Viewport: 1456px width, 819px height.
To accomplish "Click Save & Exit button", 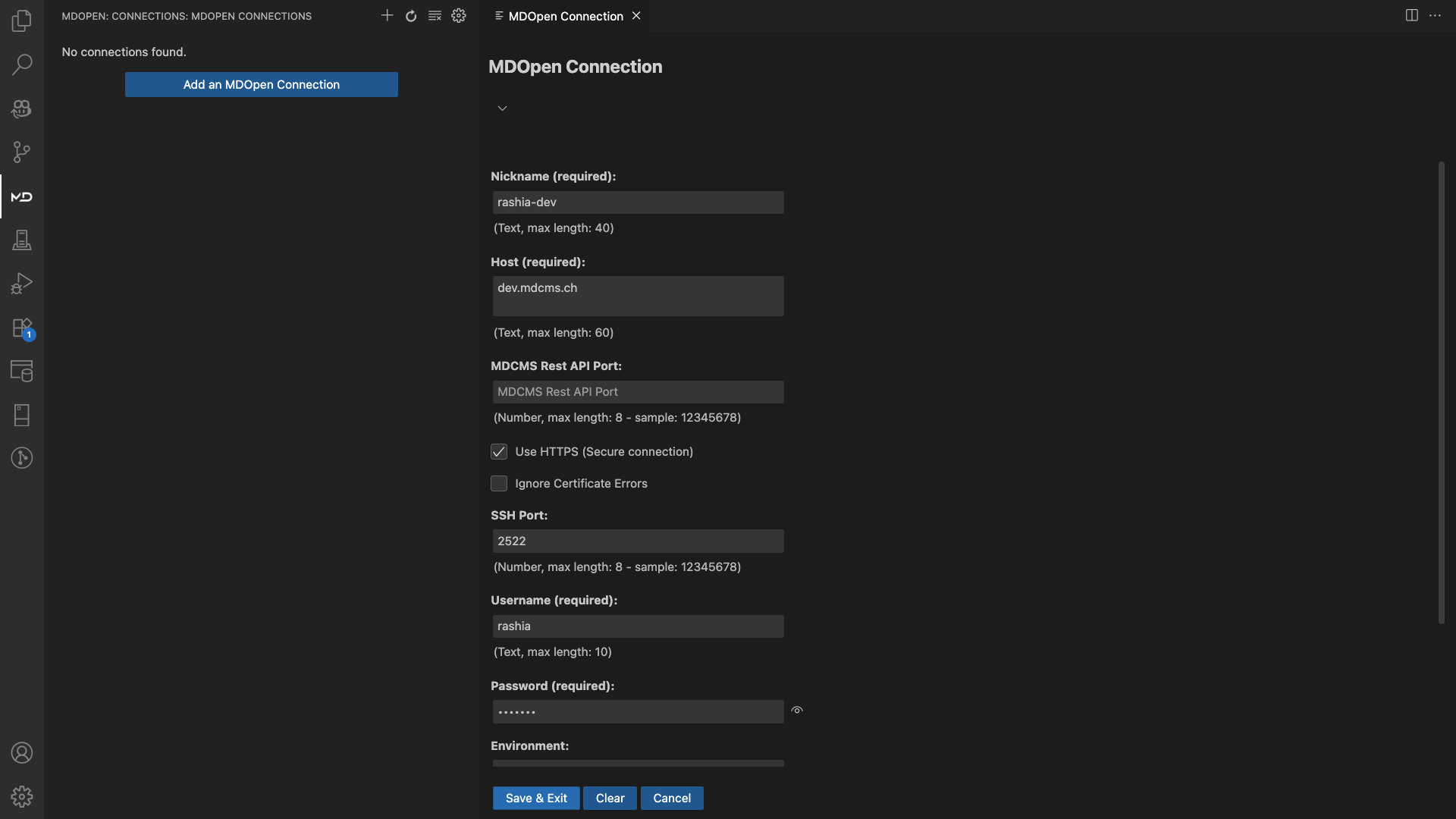I will tap(535, 798).
